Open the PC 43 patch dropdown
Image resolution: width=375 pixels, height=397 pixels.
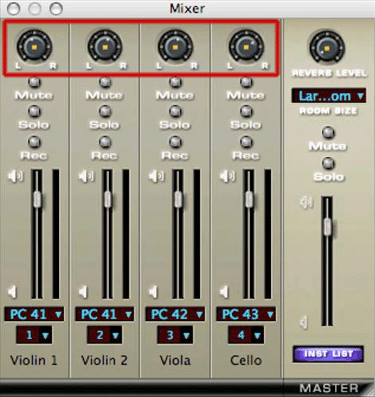[246, 314]
